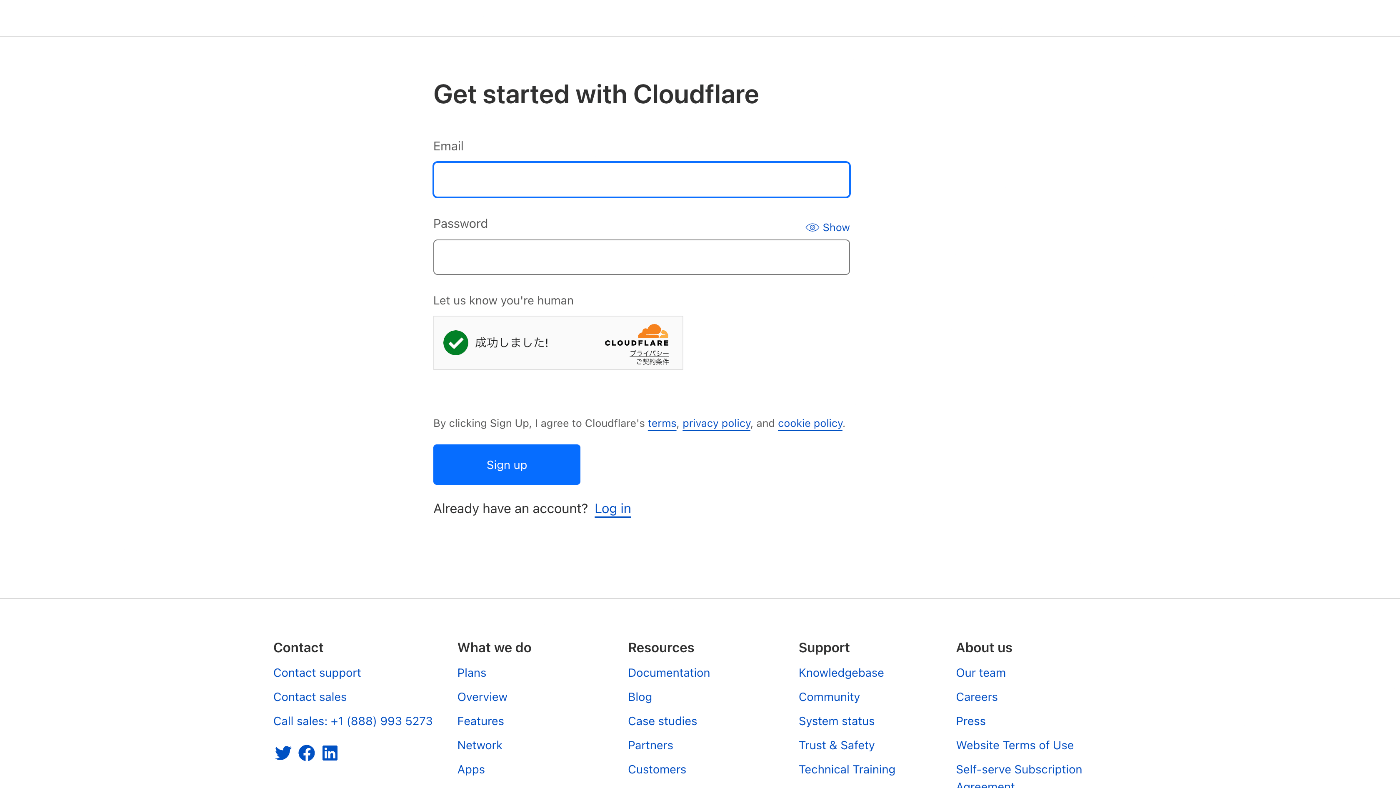Click the green success checkmark icon
Image resolution: width=1400 pixels, height=788 pixels.
(456, 343)
